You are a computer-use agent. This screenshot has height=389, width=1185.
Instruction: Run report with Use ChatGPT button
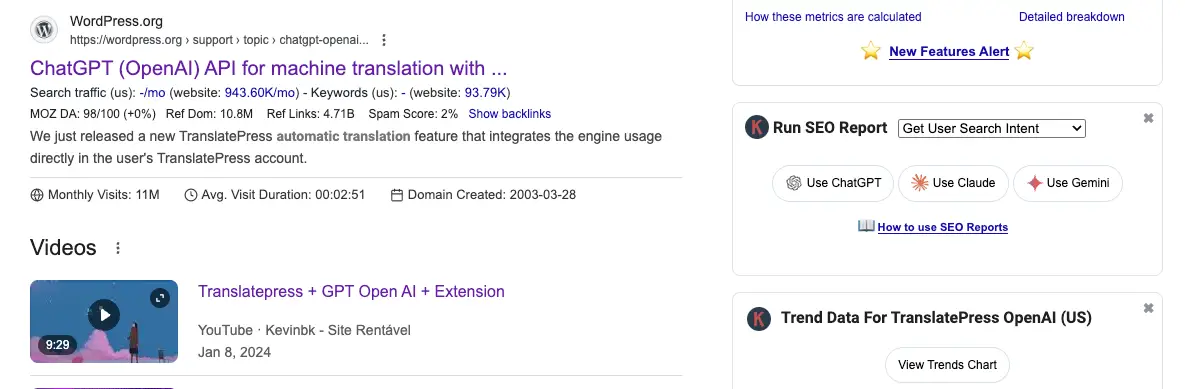[x=833, y=183]
